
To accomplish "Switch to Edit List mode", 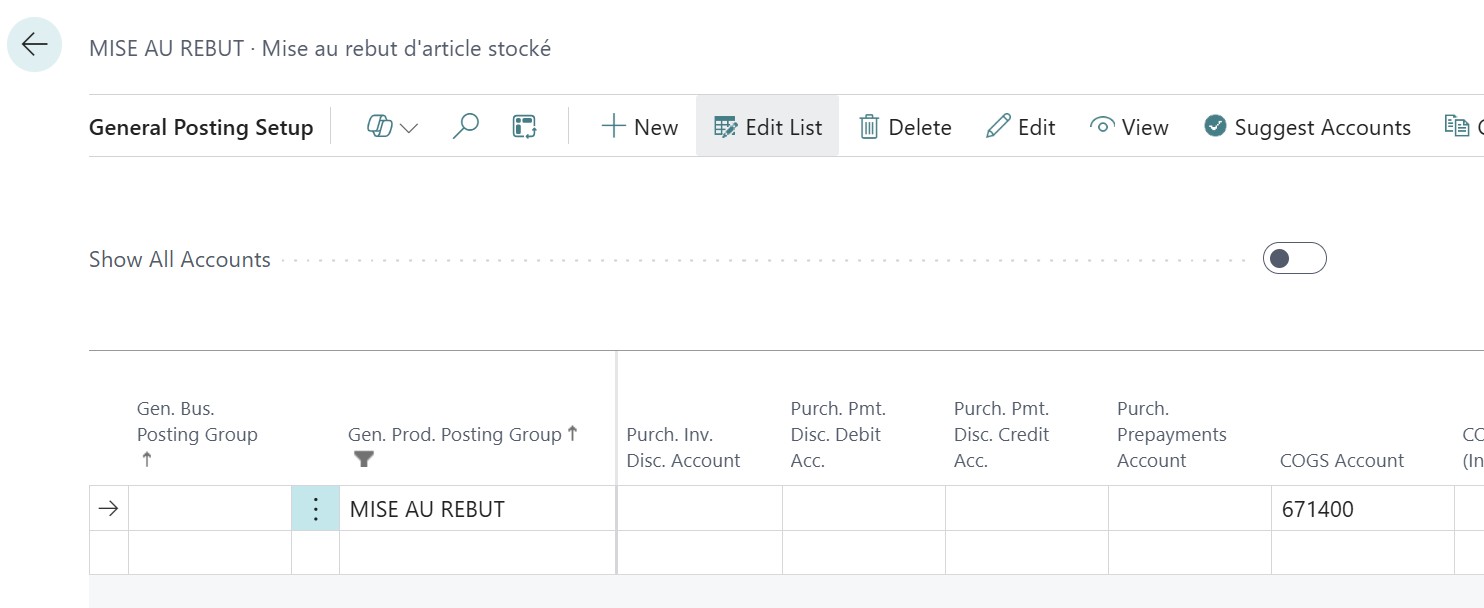I will (x=767, y=126).
